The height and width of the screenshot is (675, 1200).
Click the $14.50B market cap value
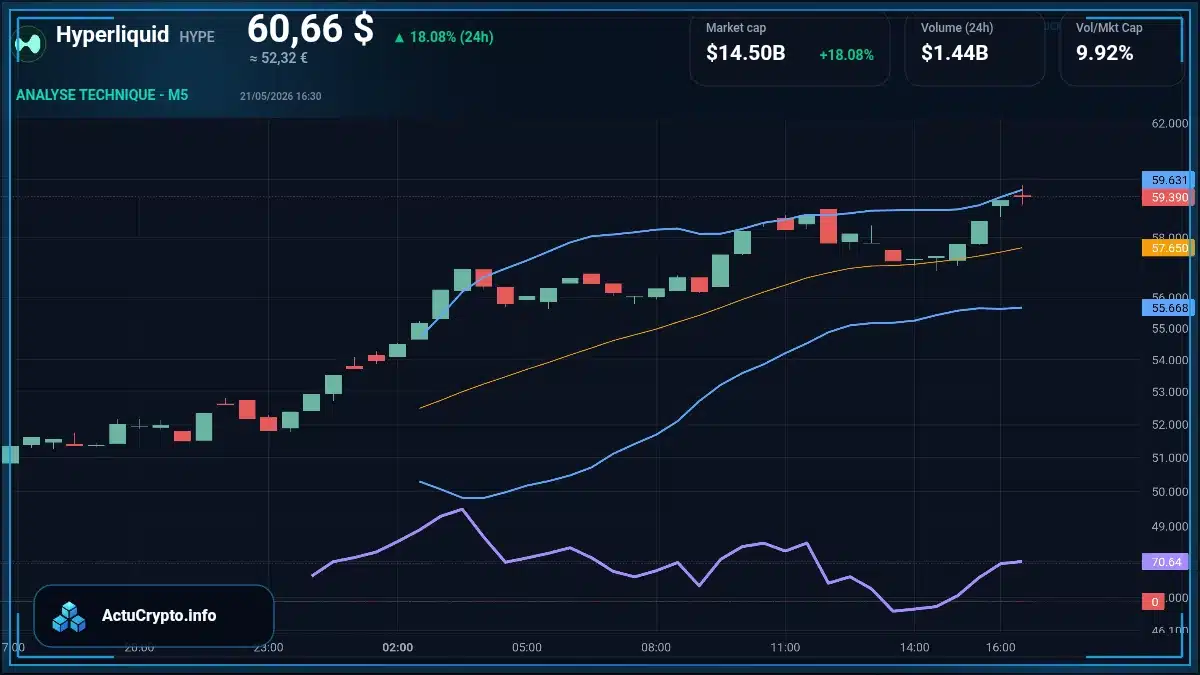coord(745,54)
